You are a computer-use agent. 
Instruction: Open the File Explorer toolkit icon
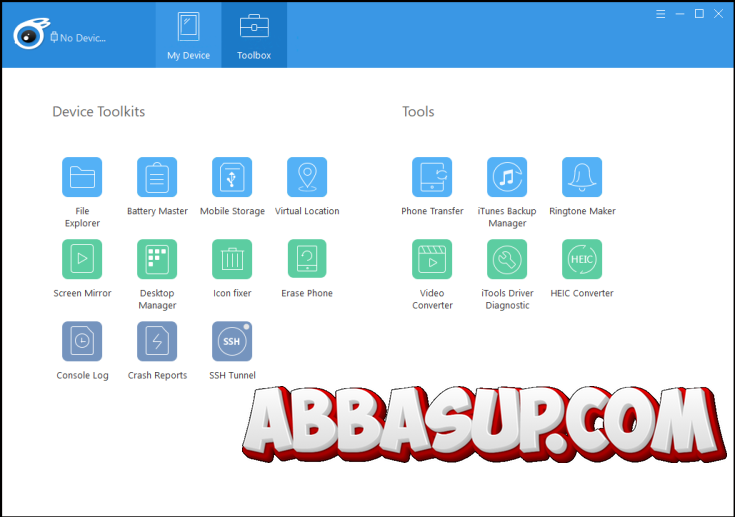(82, 177)
